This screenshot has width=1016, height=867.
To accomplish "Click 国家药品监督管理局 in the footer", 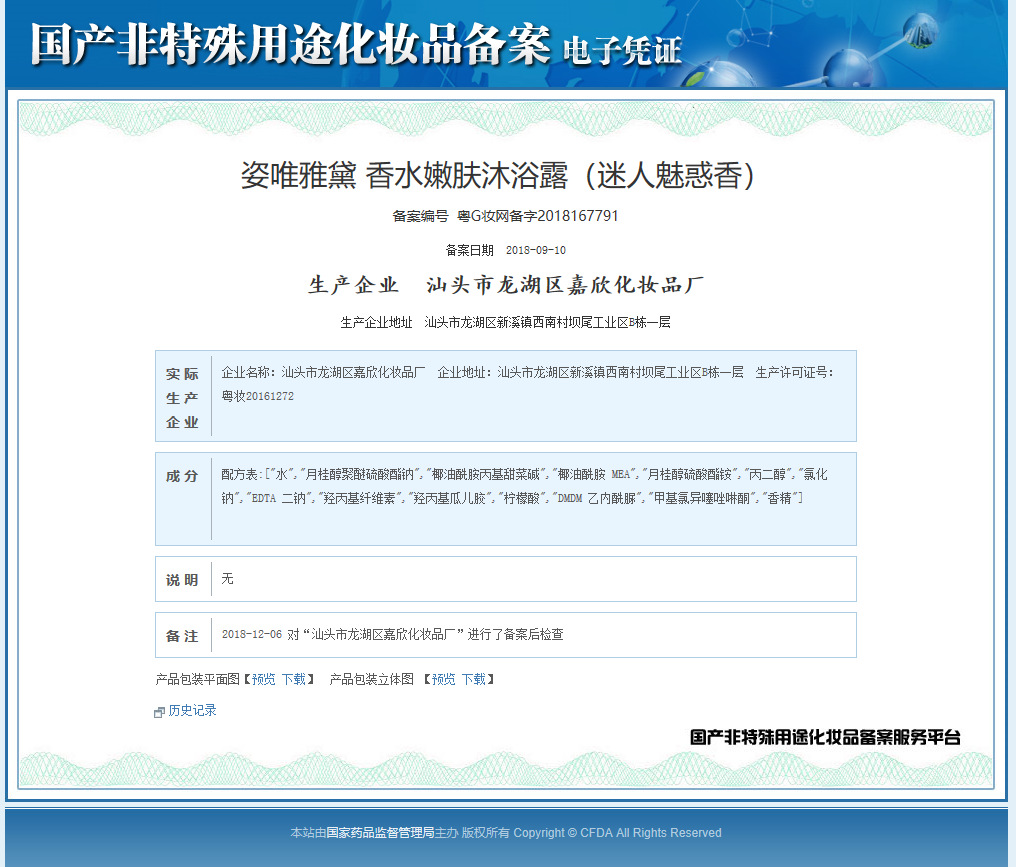I will (380, 833).
